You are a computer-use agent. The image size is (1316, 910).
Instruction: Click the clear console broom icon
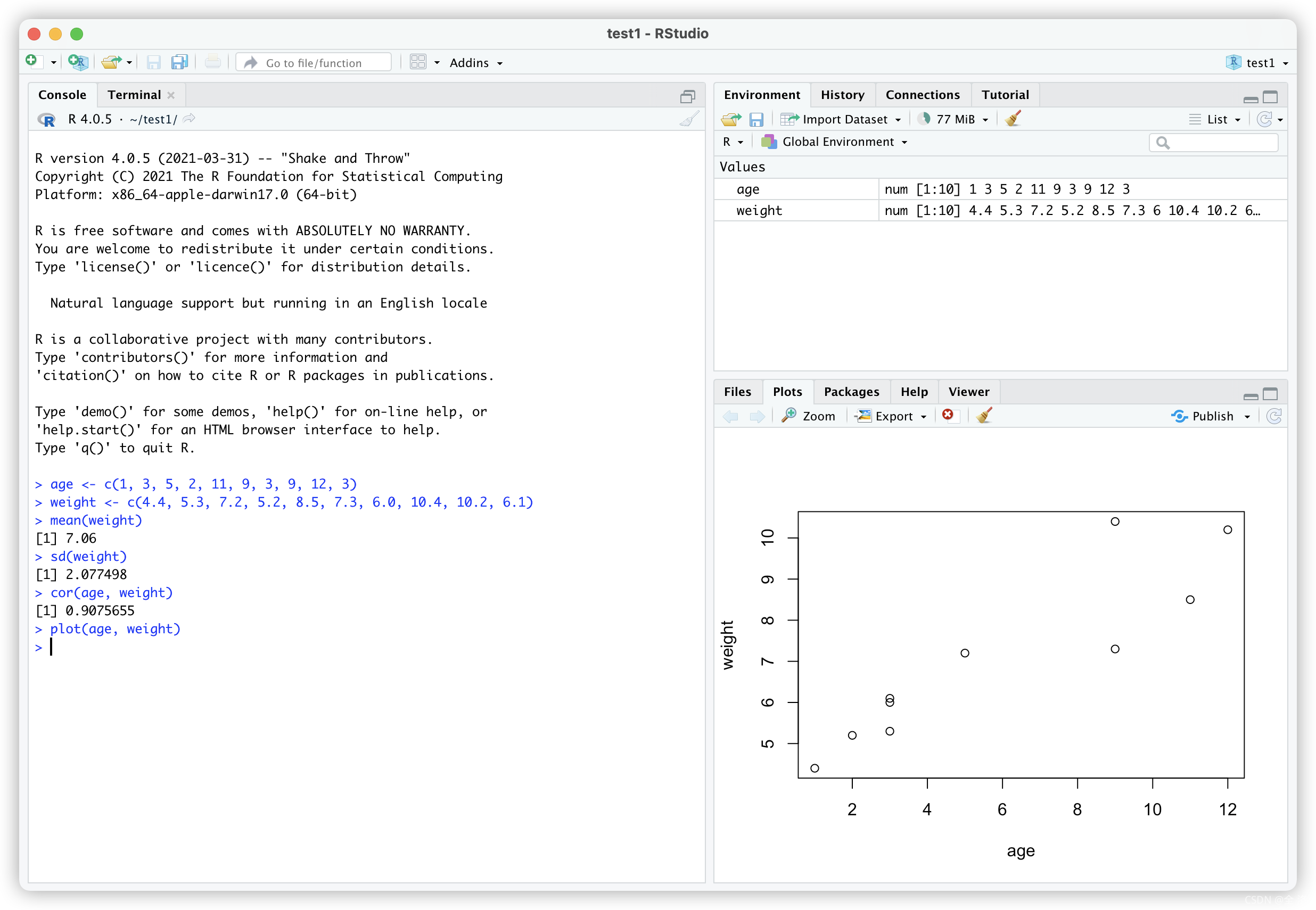pyautogui.click(x=689, y=120)
